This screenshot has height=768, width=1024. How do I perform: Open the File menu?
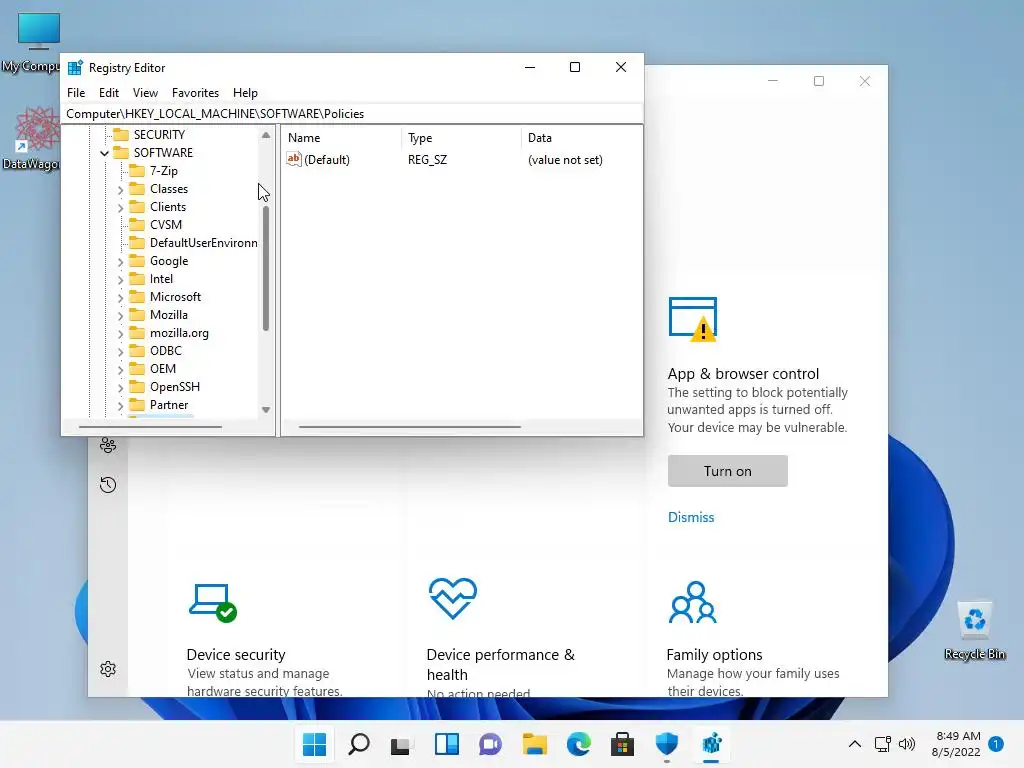click(x=76, y=93)
